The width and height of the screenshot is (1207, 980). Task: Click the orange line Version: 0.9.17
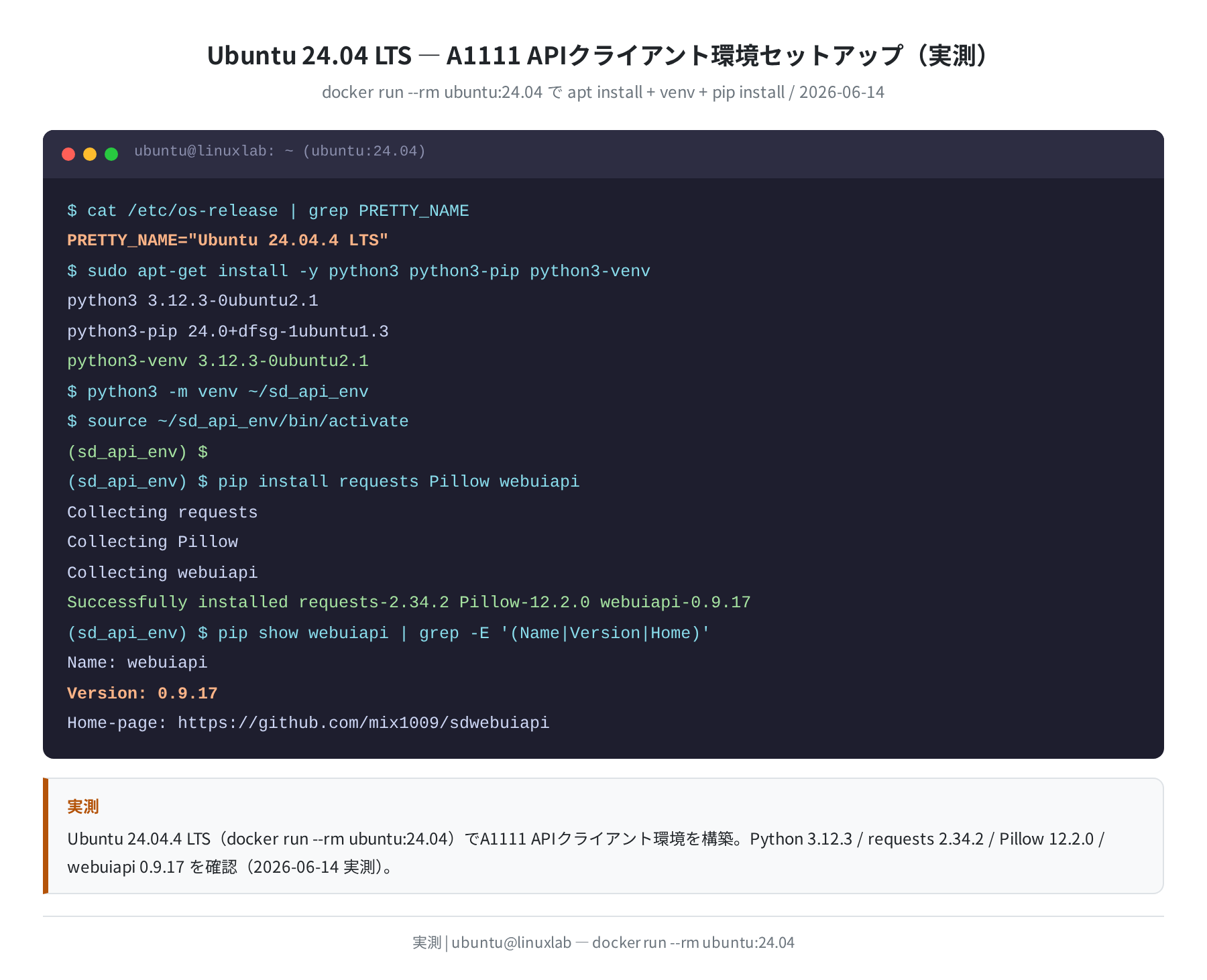142,694
